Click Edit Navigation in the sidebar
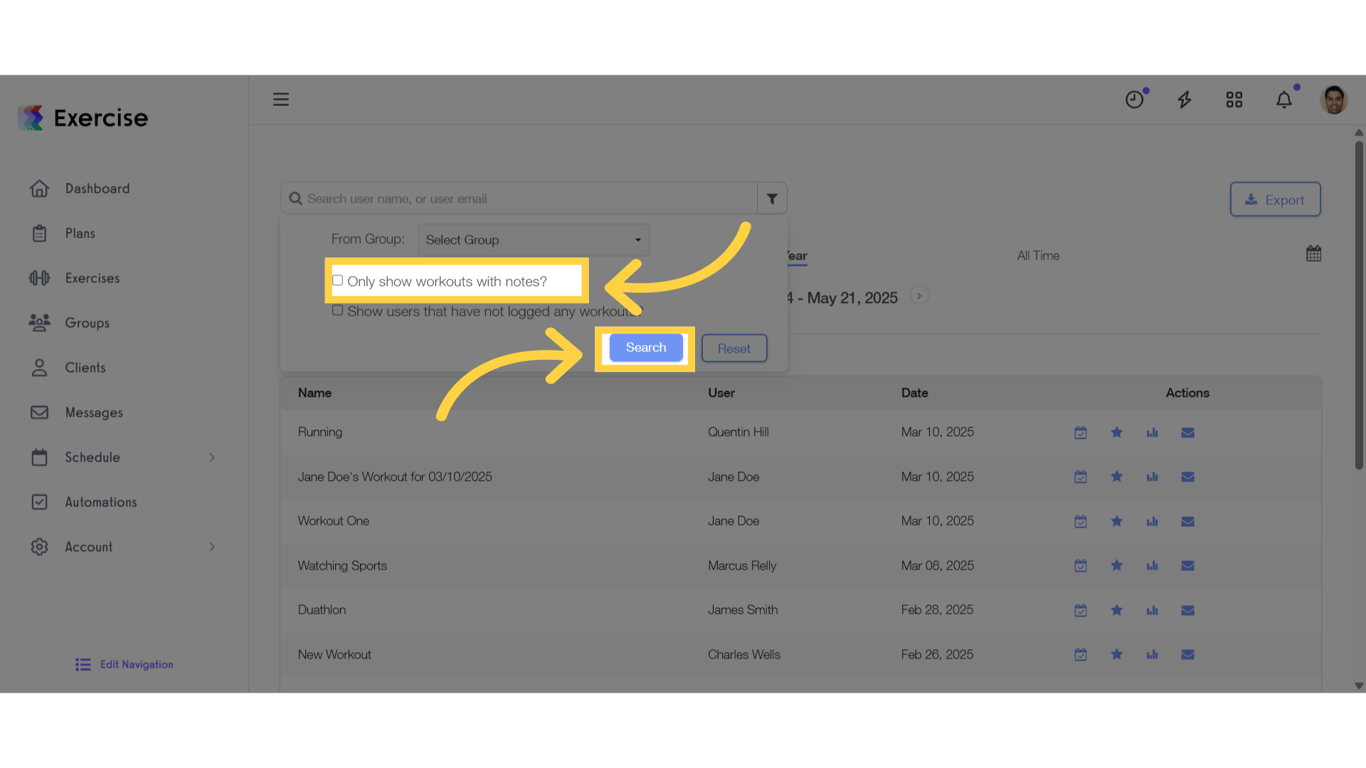 [x=123, y=664]
